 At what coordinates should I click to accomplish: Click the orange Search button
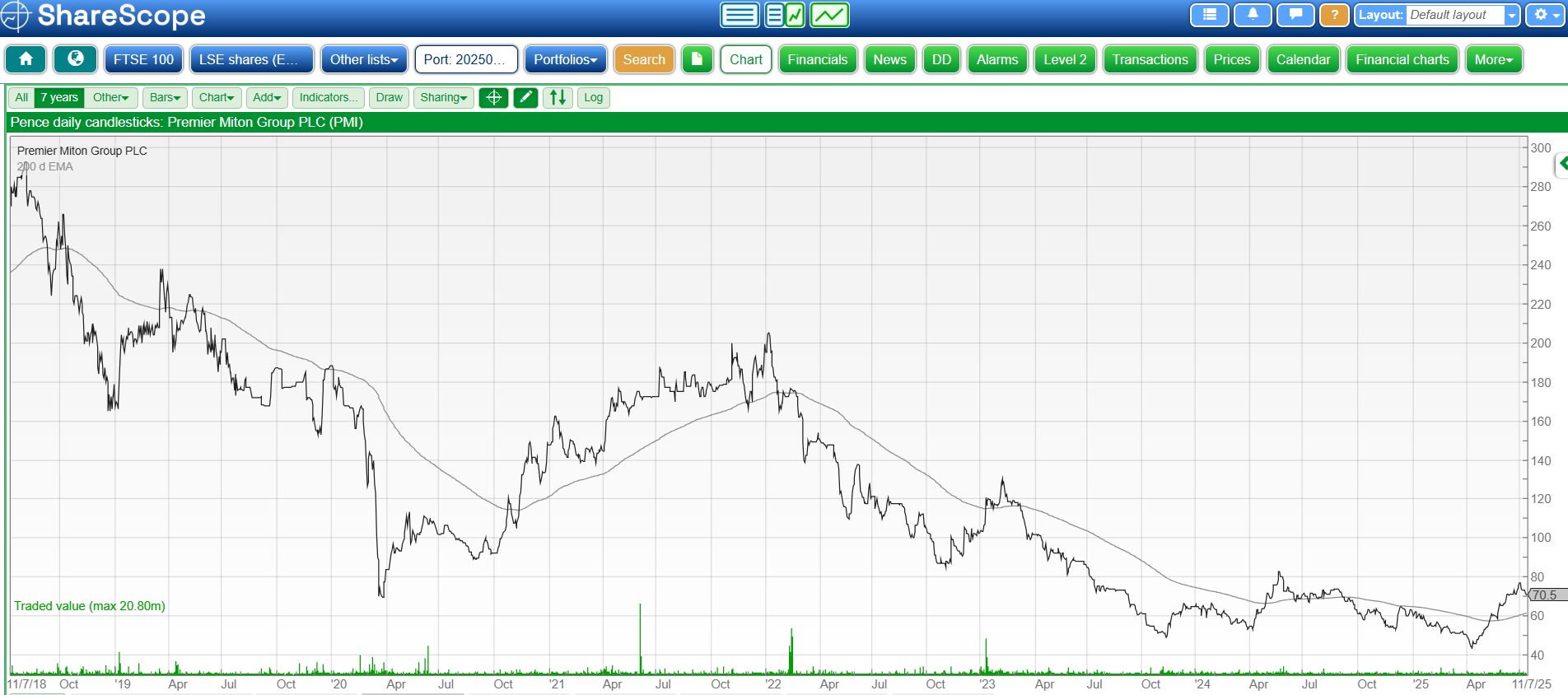pos(644,59)
